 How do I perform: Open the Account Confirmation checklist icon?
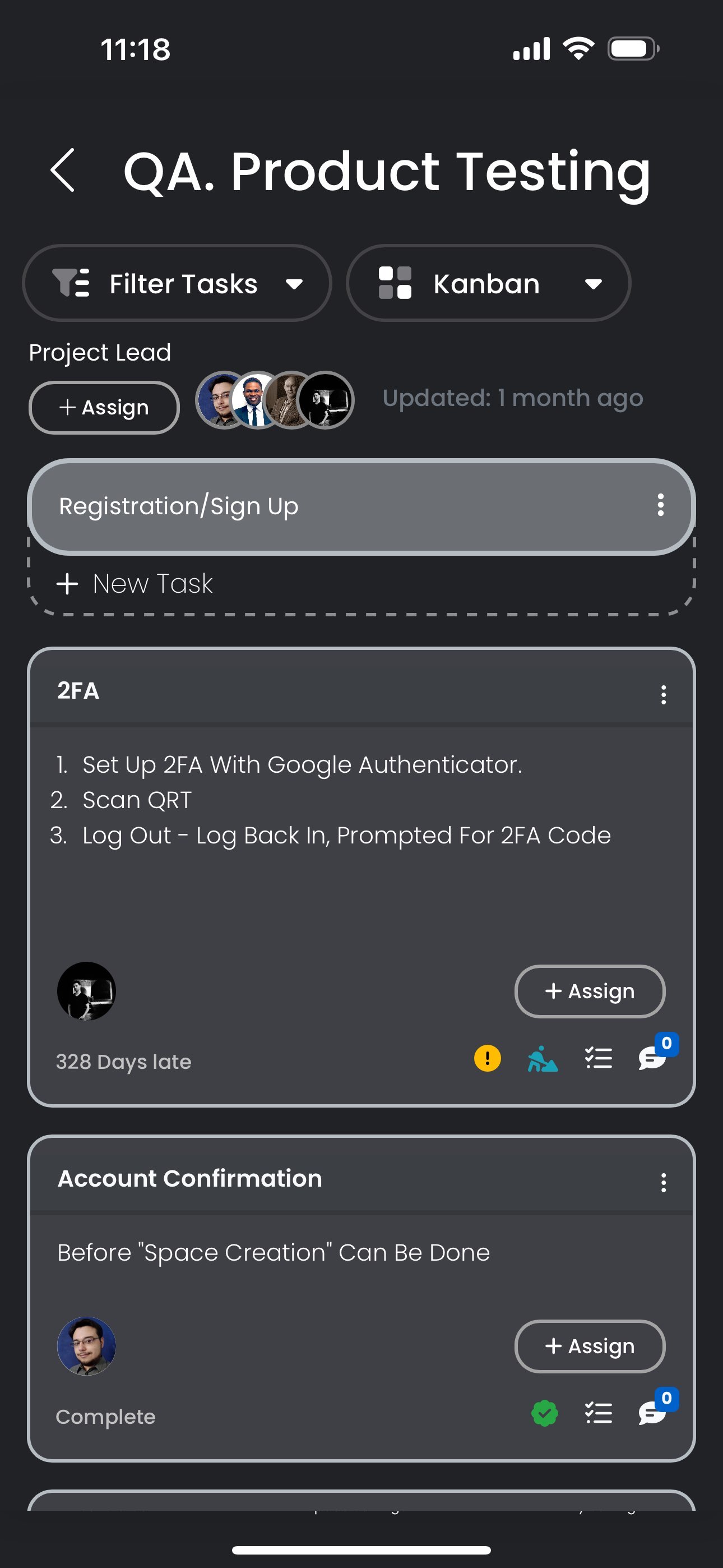click(598, 1413)
